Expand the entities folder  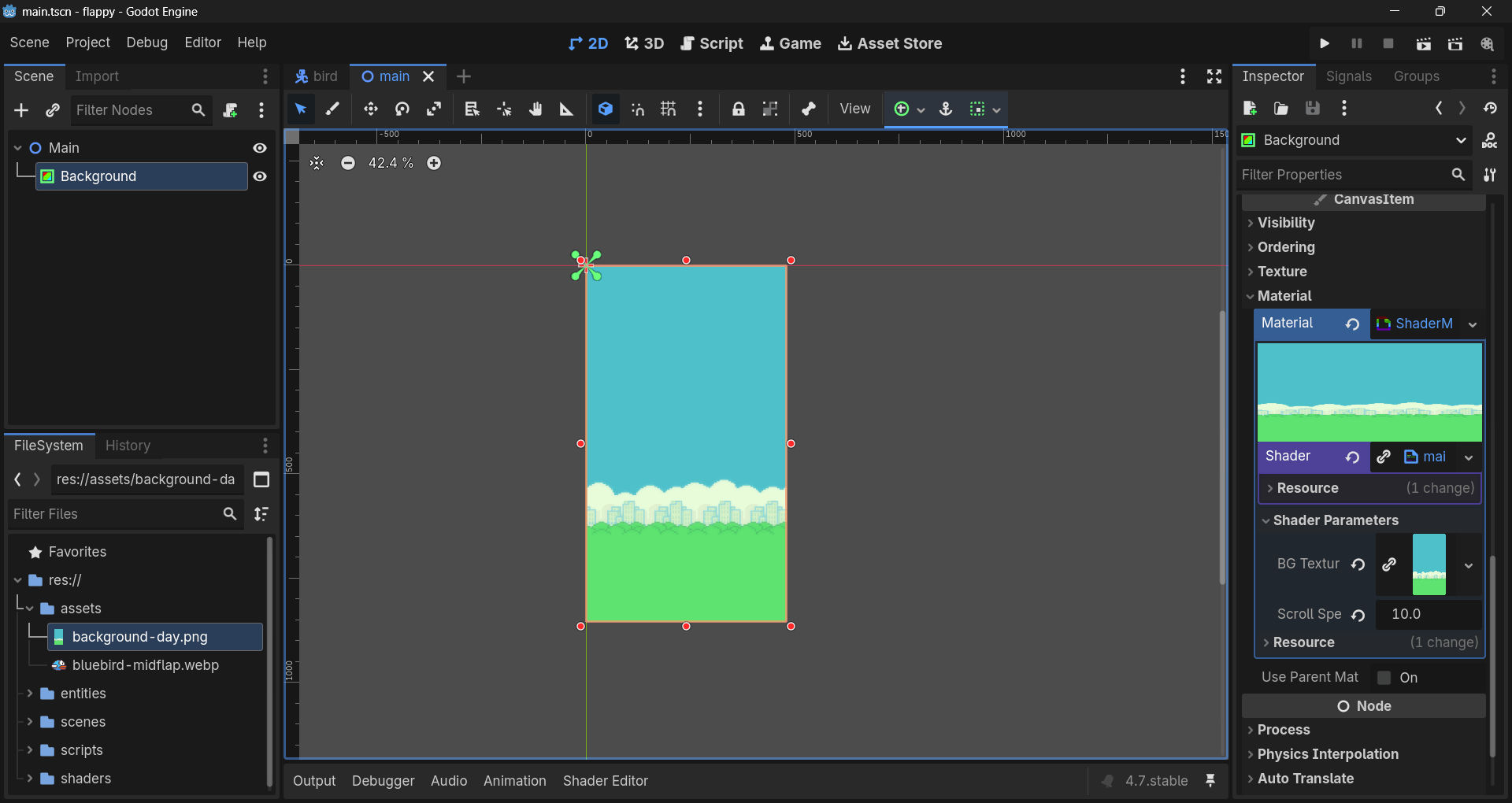point(29,694)
